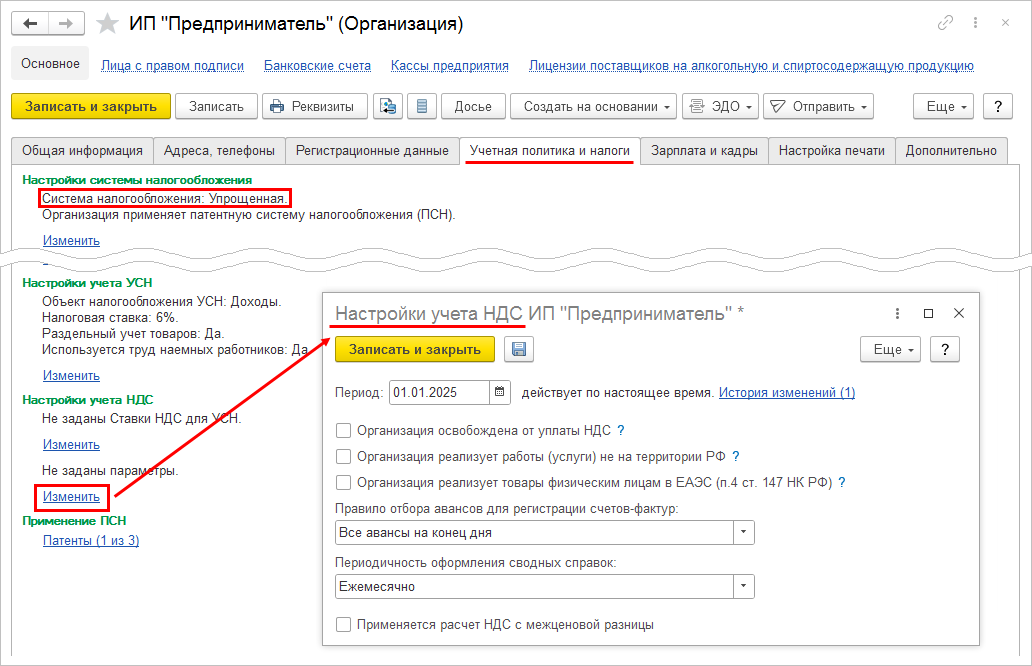The image size is (1032, 666).
Task: Switch to Дополнительно tab
Action: tap(951, 151)
